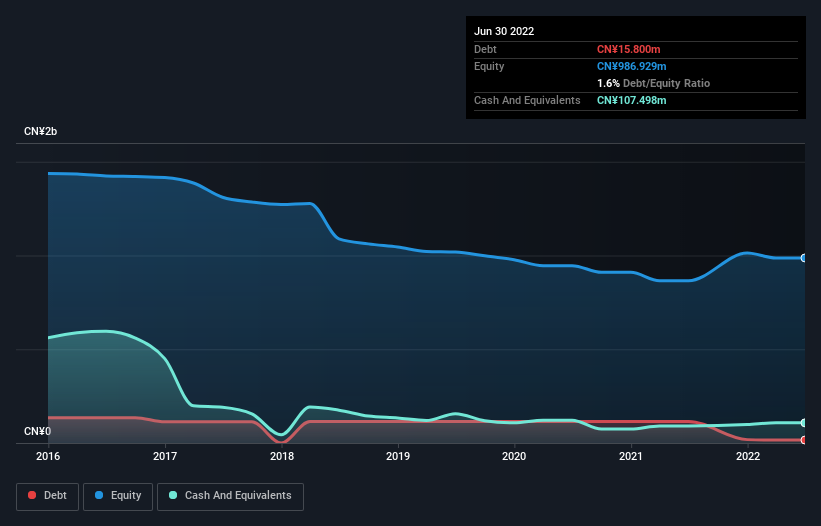Click the CN¥2b y-axis label
This screenshot has height=526, width=821.
40,131
